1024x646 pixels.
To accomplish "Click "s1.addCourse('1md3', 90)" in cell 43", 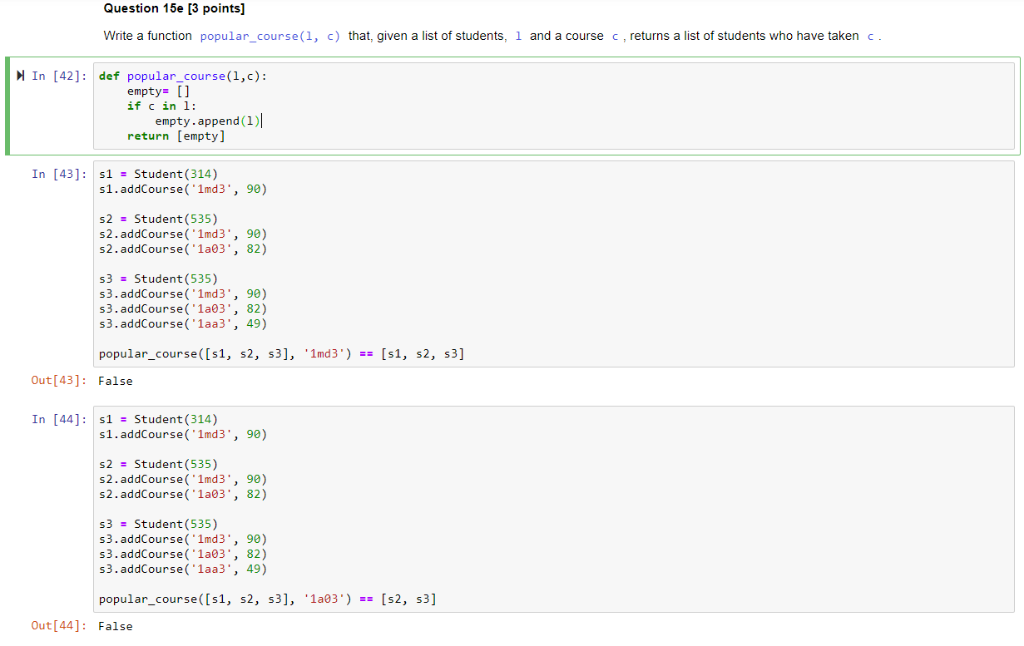I will click(183, 189).
